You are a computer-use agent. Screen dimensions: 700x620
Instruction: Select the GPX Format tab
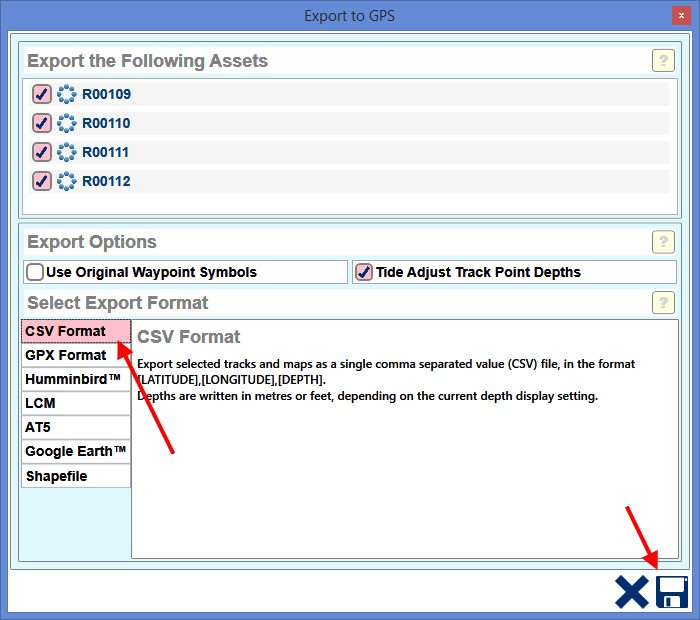(76, 355)
